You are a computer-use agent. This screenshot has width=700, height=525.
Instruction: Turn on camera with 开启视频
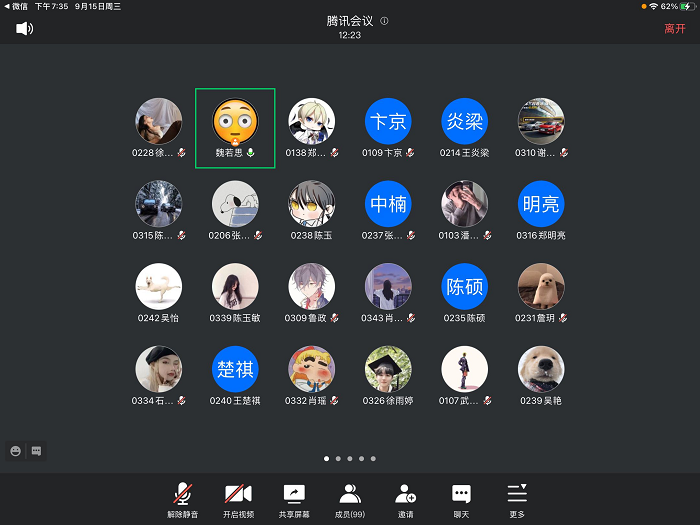(238, 498)
